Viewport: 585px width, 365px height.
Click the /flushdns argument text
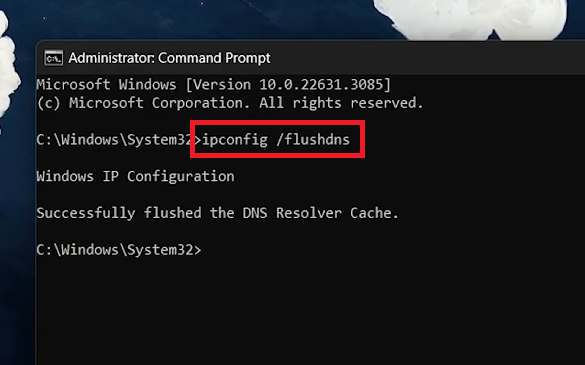click(313, 140)
